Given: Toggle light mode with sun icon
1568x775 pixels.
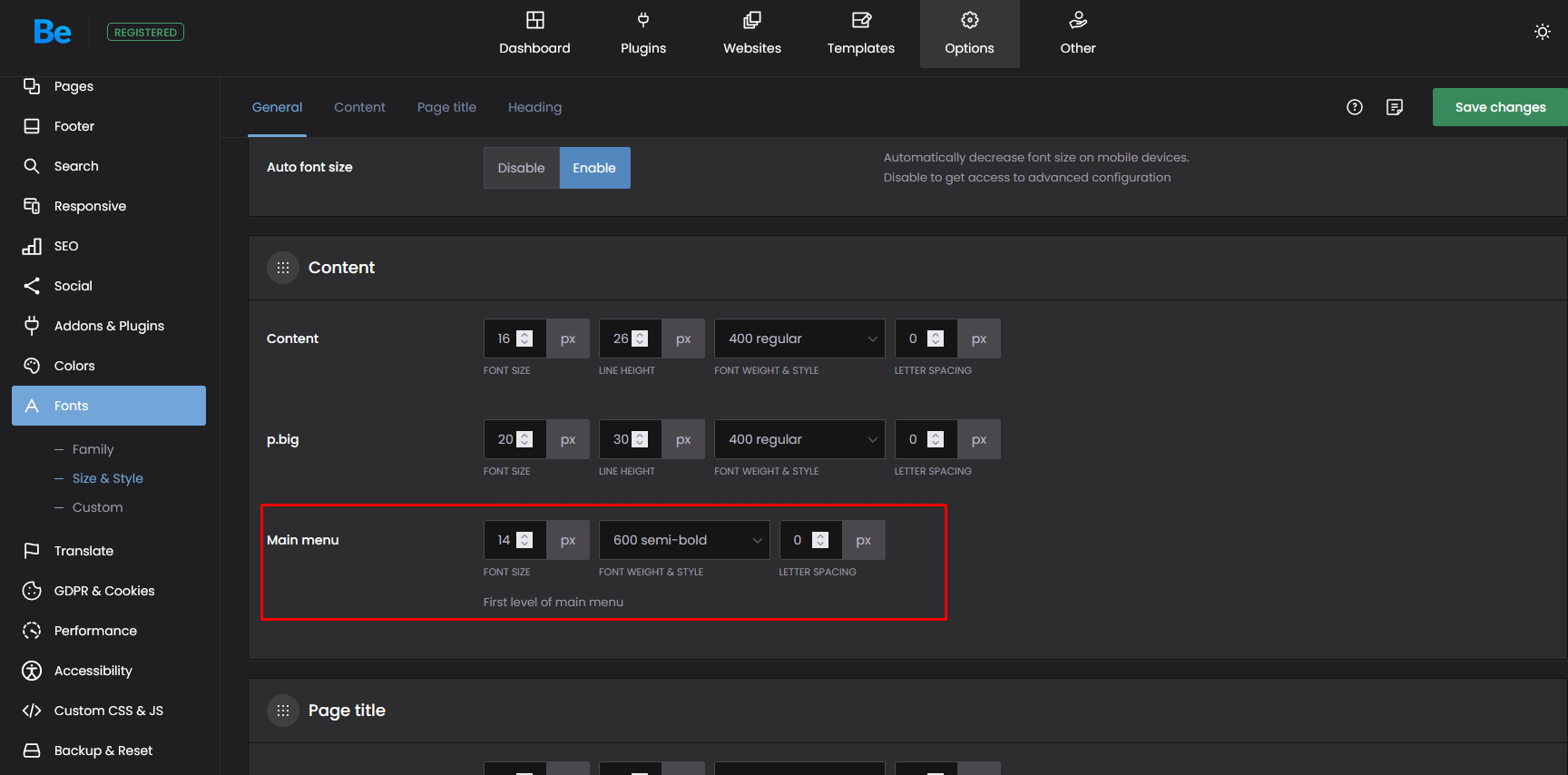Looking at the screenshot, I should (1543, 32).
